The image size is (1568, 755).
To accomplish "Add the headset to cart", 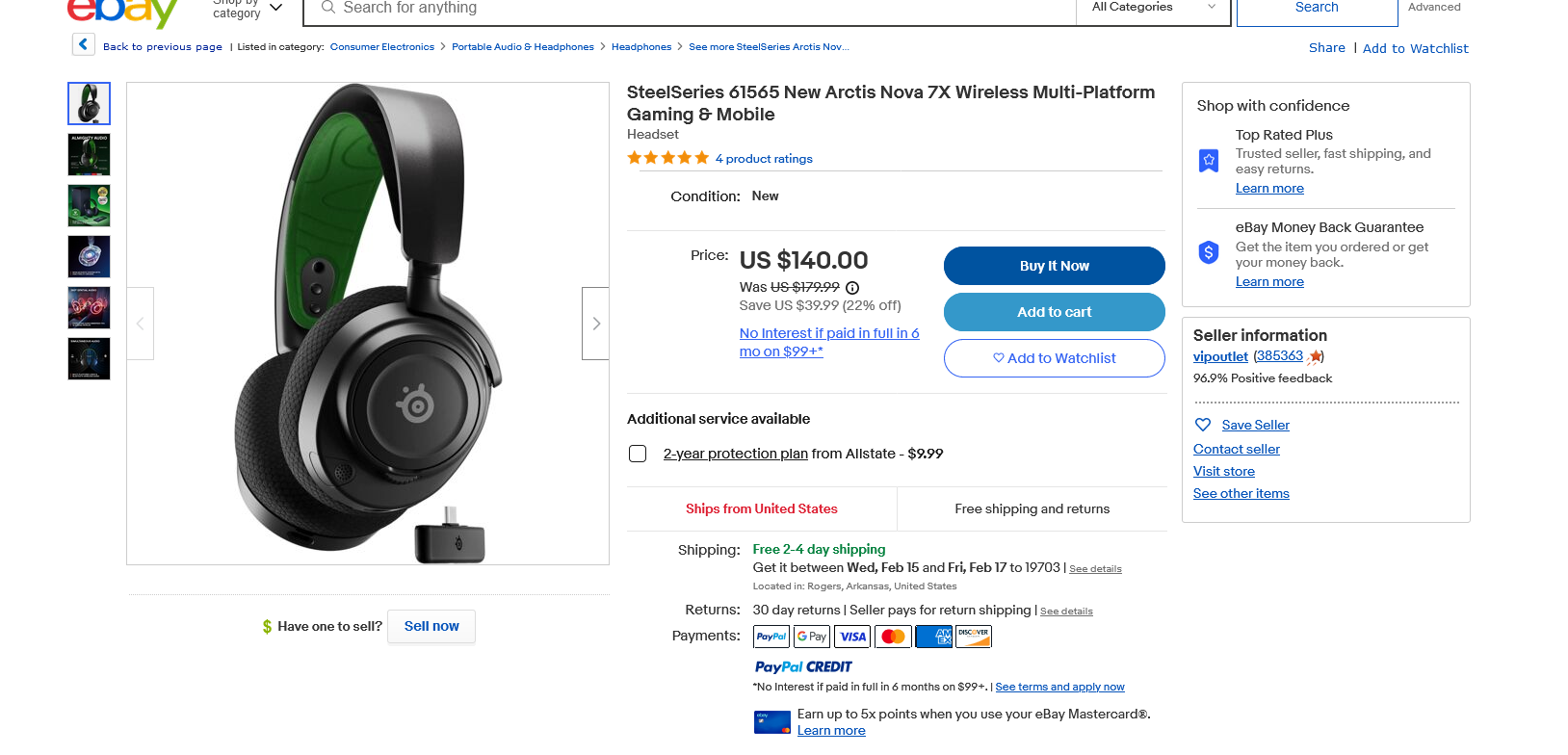I will (1054, 312).
